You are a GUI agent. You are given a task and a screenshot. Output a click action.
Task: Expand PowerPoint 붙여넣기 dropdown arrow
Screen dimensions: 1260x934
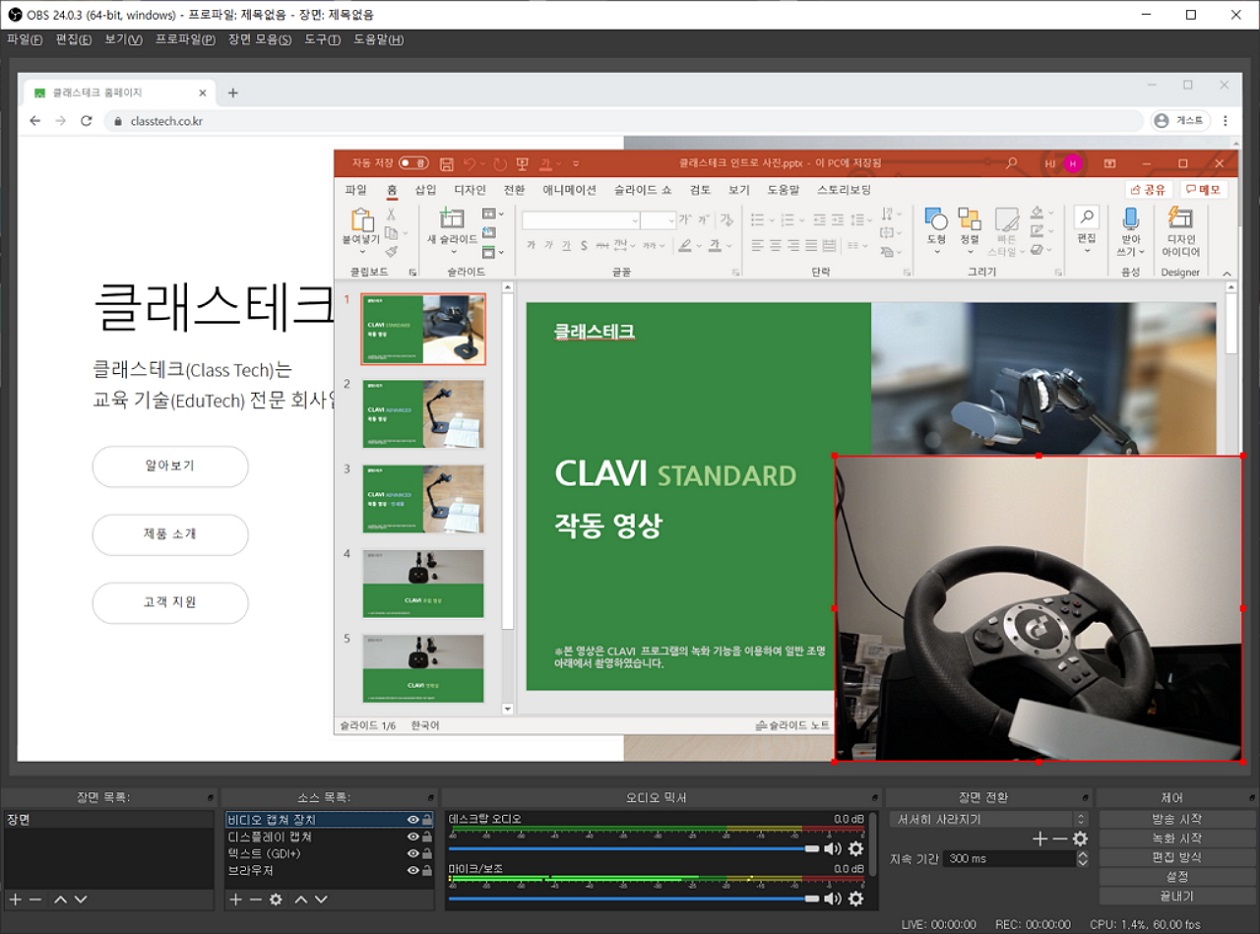(x=361, y=252)
